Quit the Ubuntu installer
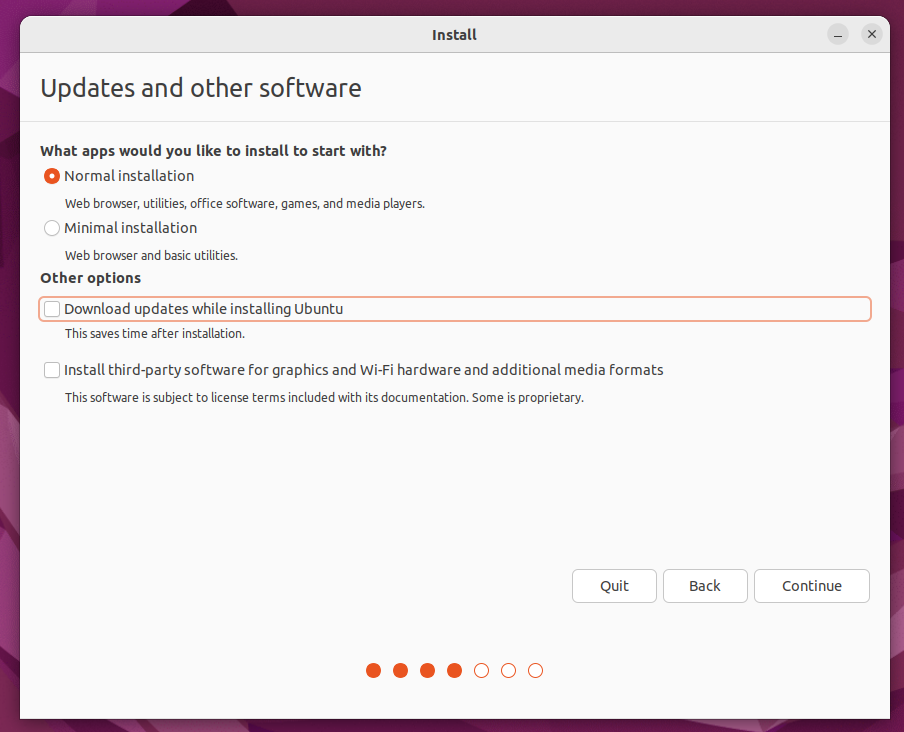Screen dimensions: 904x732 coord(614,586)
